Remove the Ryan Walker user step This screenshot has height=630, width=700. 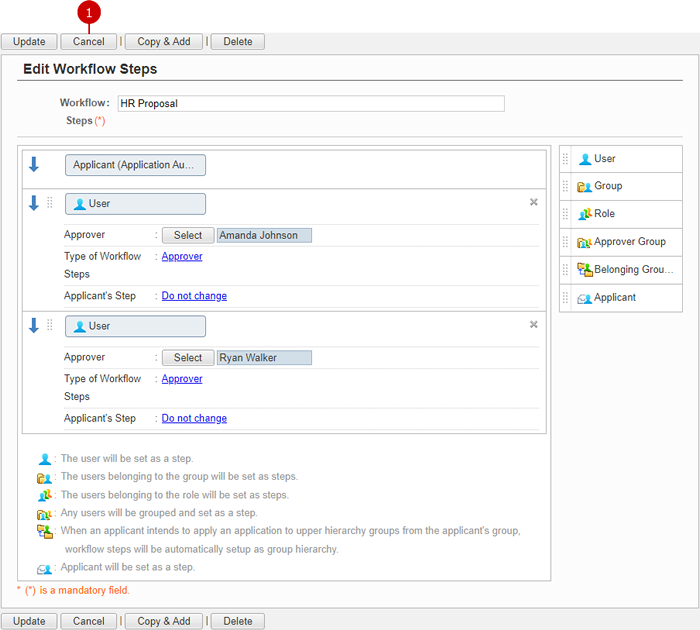coord(533,325)
